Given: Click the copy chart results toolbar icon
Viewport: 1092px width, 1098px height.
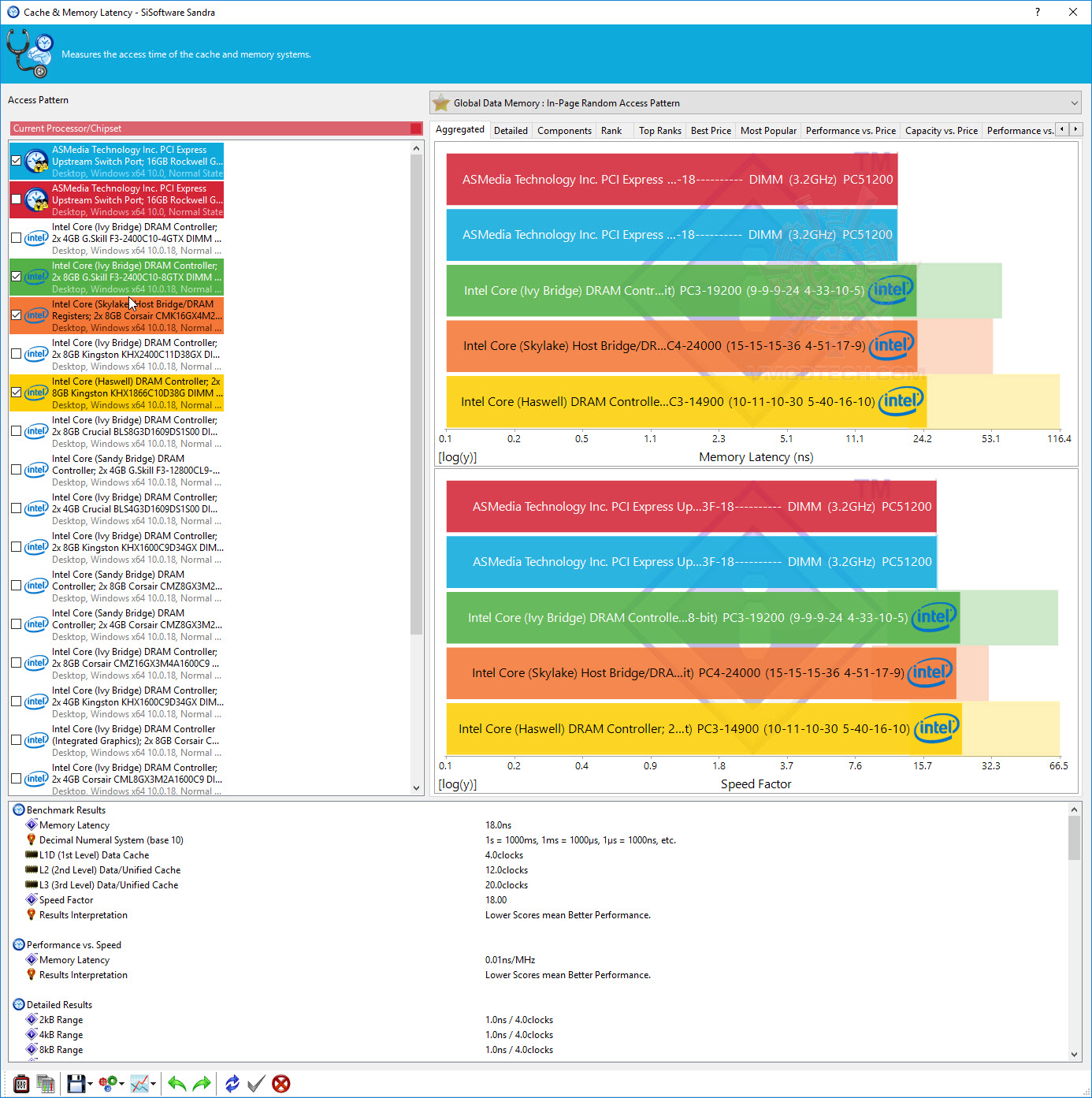Looking at the screenshot, I should (46, 1084).
